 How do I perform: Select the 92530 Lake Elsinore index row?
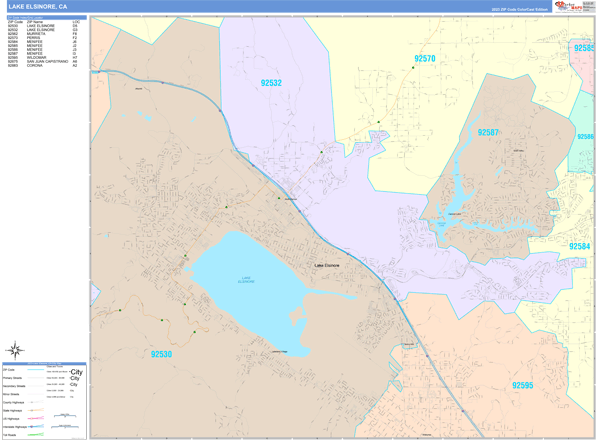coord(43,26)
